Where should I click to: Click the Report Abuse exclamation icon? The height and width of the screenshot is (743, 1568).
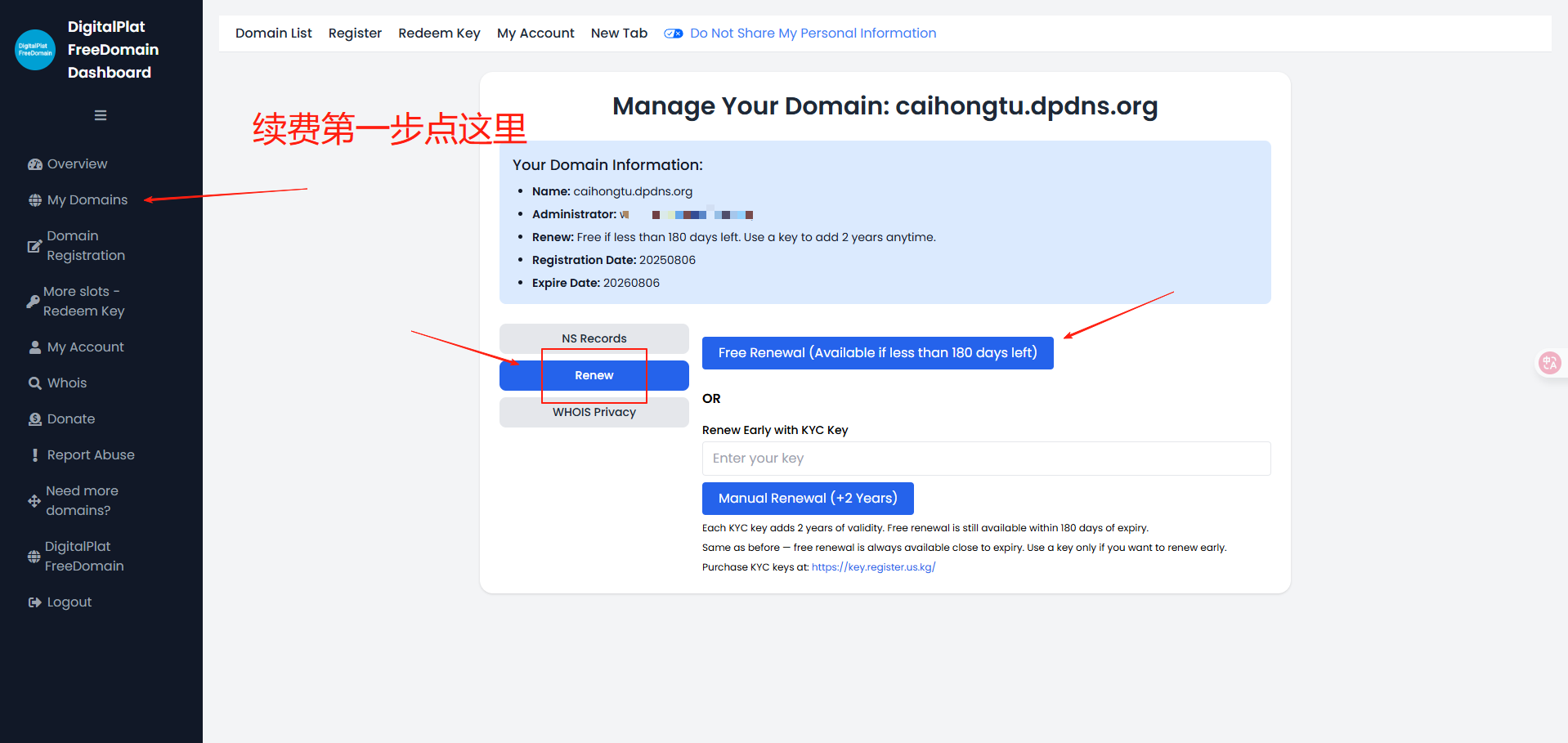click(x=35, y=455)
